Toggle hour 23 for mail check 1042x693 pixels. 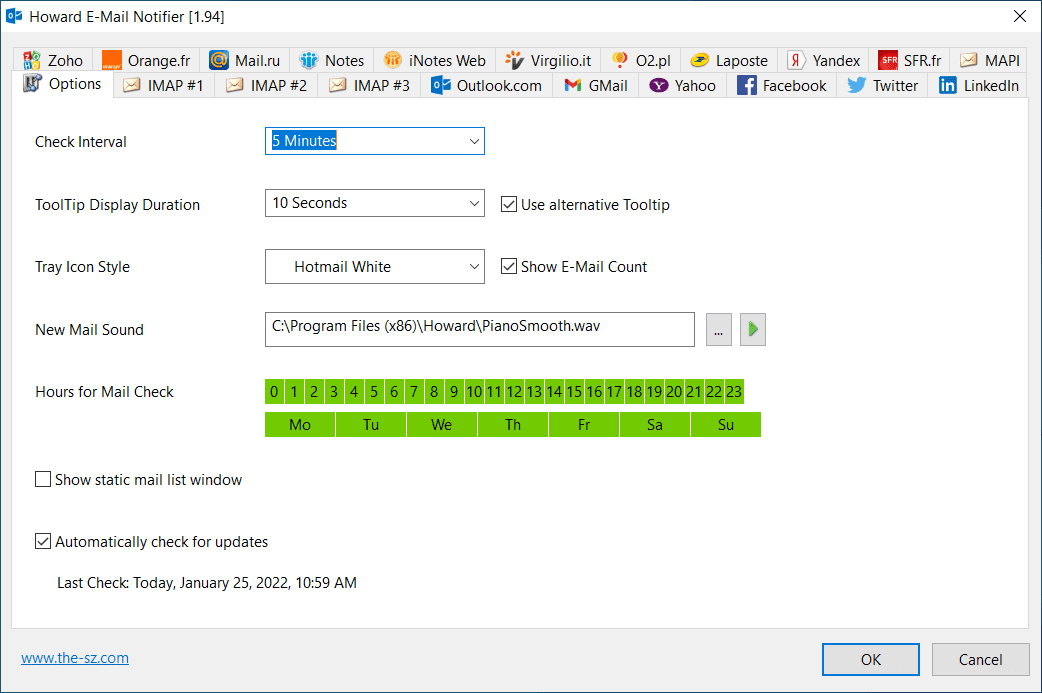[x=734, y=391]
